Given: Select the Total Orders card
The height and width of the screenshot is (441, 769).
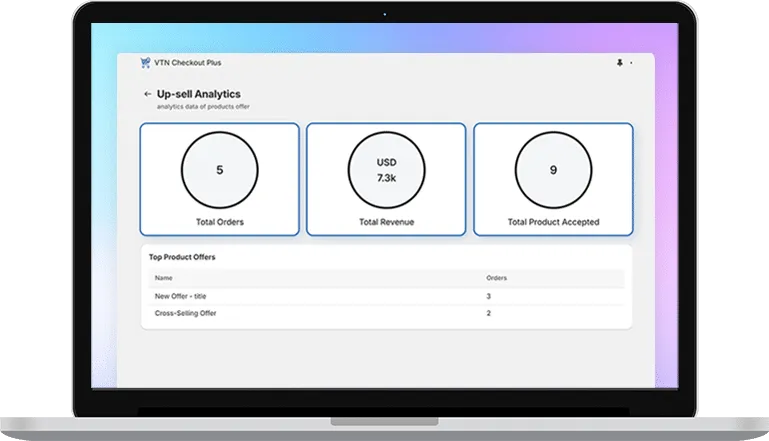Looking at the screenshot, I should pyautogui.click(x=220, y=180).
